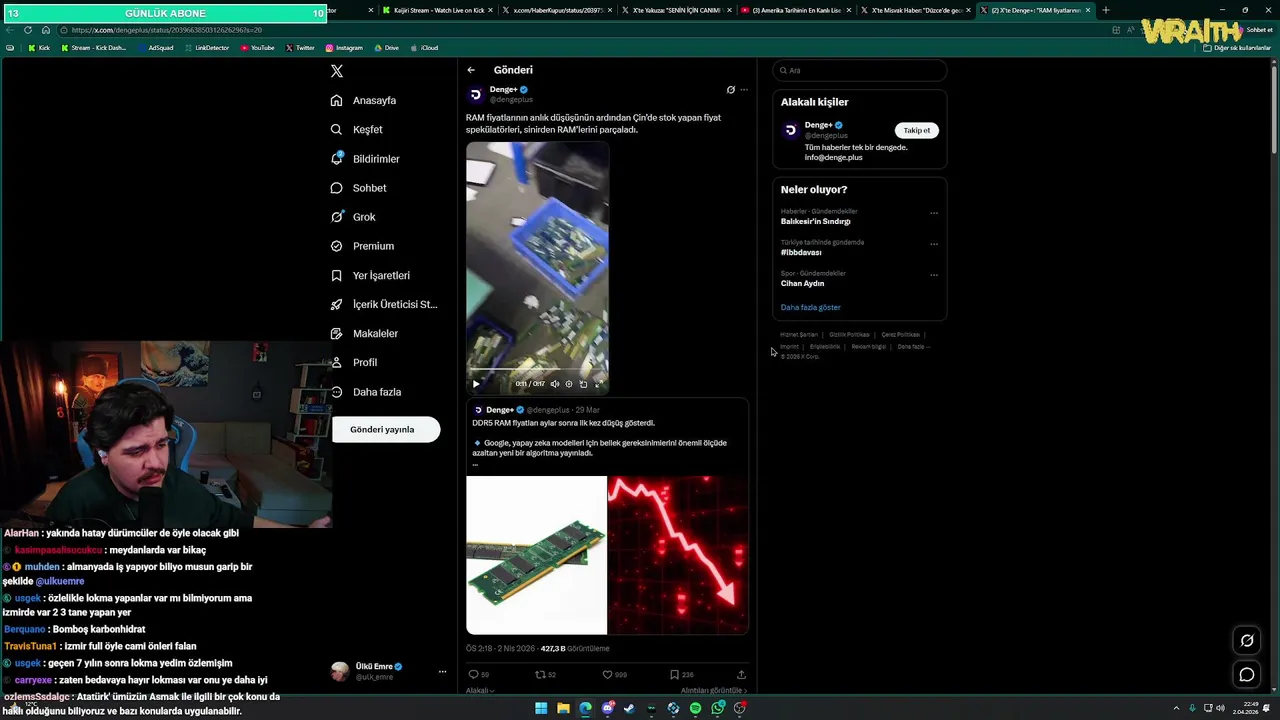This screenshot has height=720, width=1280.
Task: Click the Ara search field
Action: [x=859, y=70]
